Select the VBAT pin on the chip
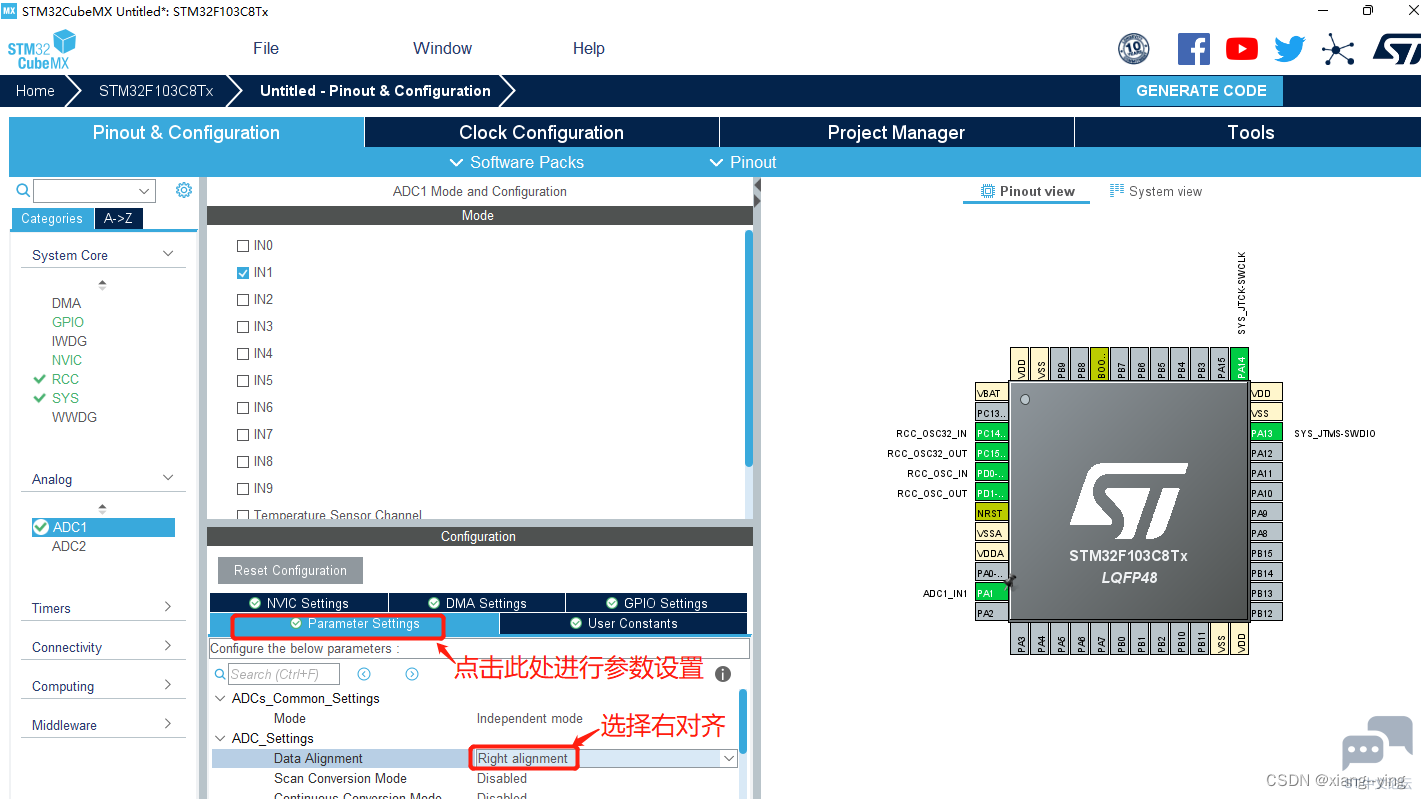 click(x=991, y=393)
